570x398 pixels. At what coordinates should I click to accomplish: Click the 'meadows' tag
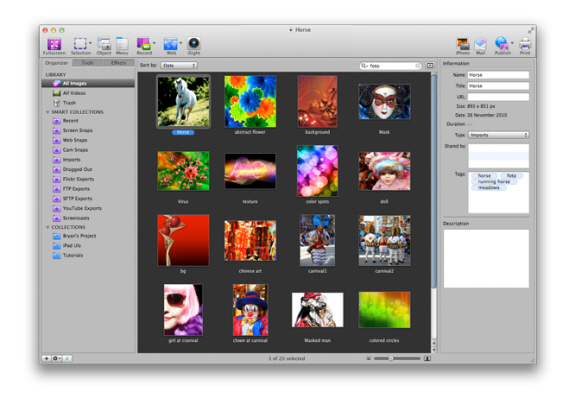click(489, 188)
